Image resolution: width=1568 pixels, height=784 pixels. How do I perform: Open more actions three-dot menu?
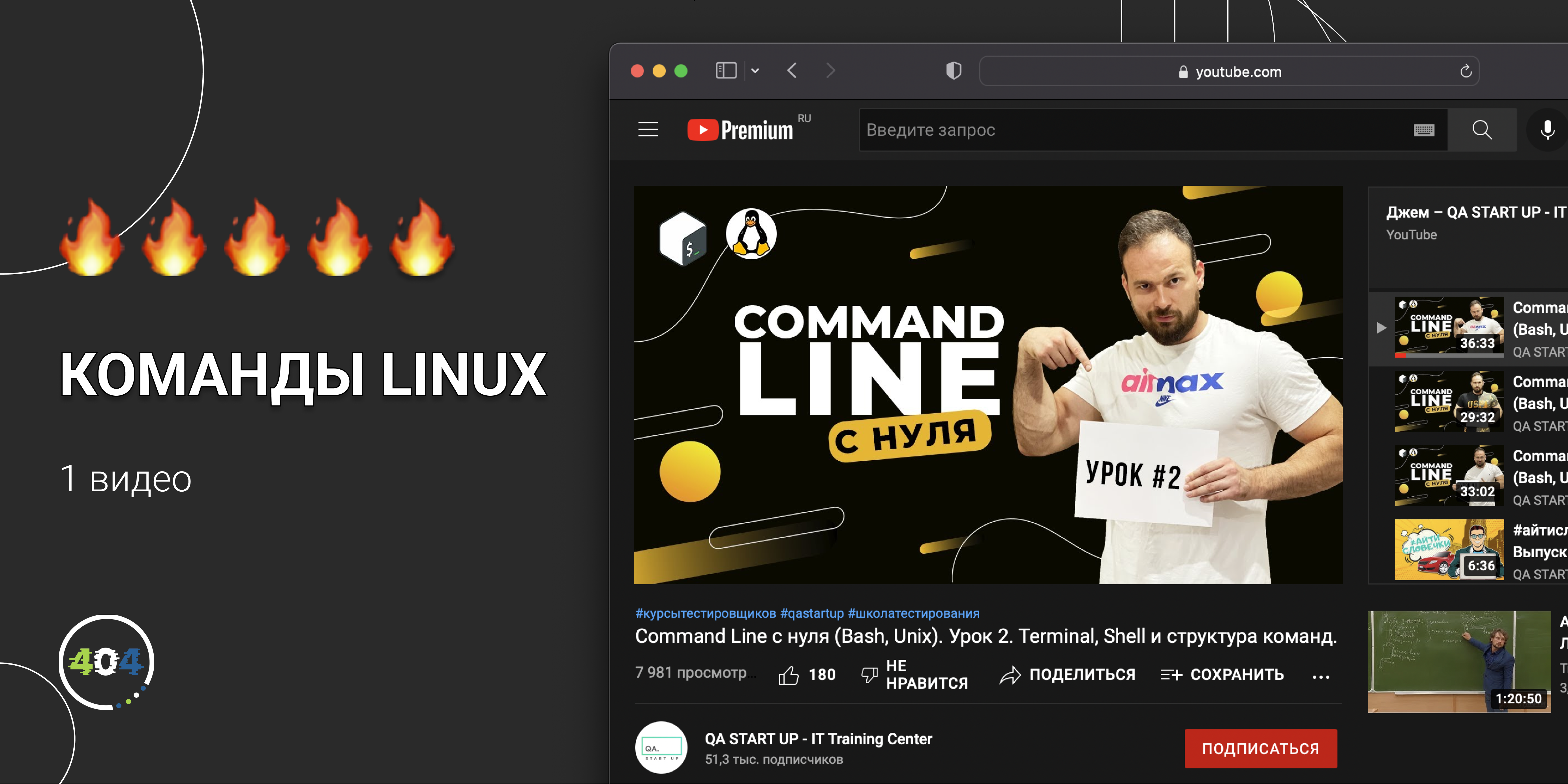(x=1320, y=676)
